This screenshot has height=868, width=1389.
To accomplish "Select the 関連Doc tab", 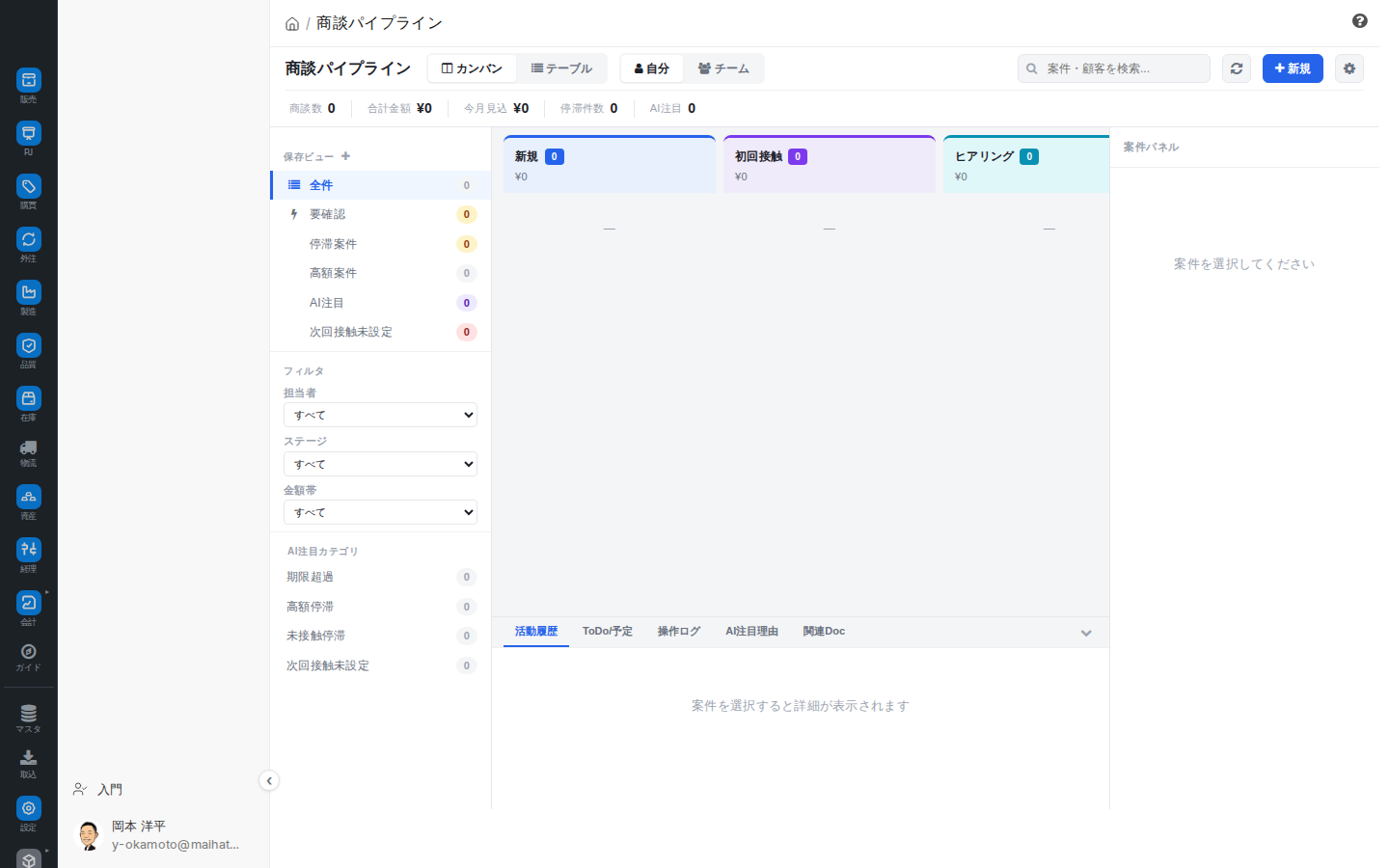I will coord(824,632).
